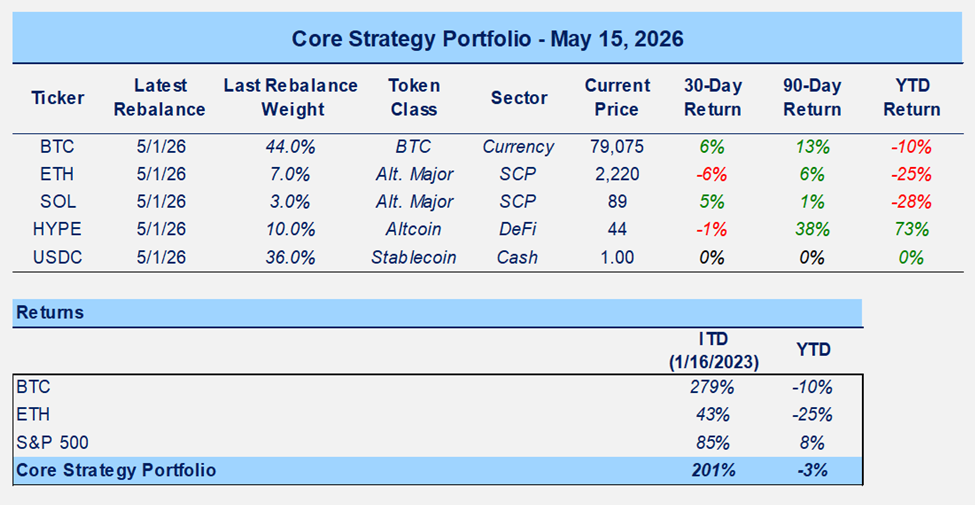Select the Returns section header
Image resolution: width=975 pixels, height=505 pixels.
[x=437, y=313]
